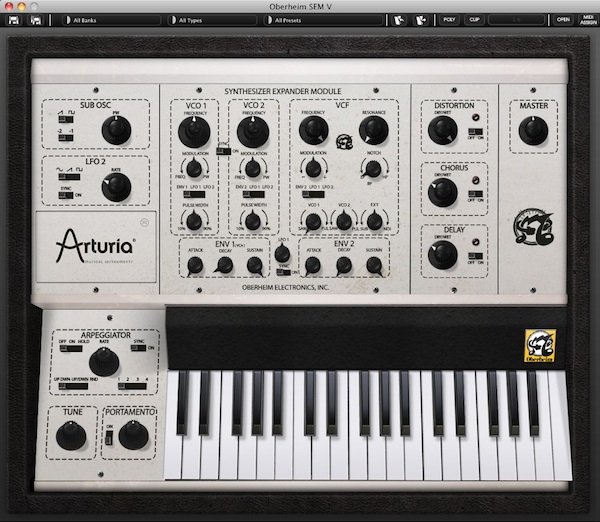Click the ENV 2 ATTACK knob
This screenshot has width=600, height=522.
(x=313, y=265)
